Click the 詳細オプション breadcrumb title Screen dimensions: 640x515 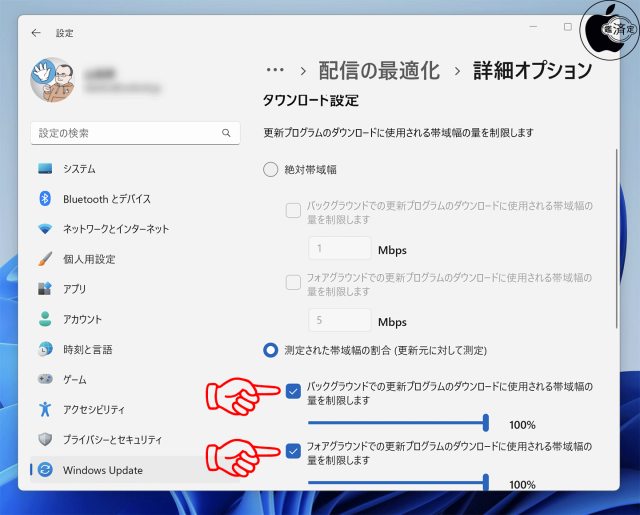point(533,71)
